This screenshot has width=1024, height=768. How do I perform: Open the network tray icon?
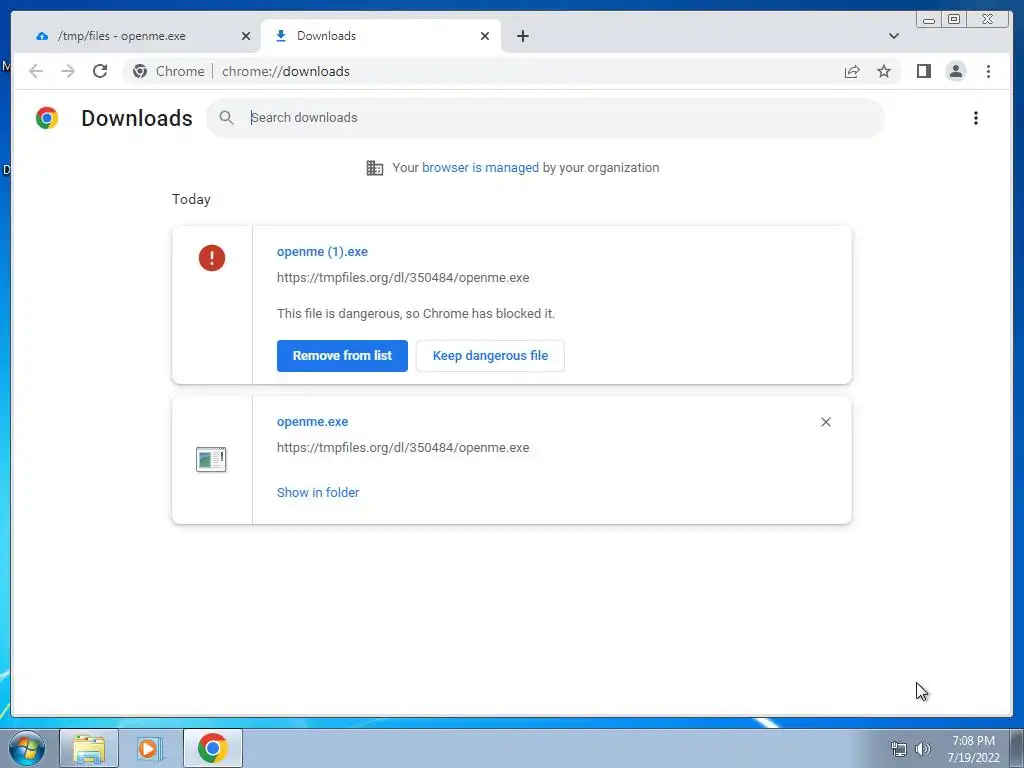pyautogui.click(x=899, y=749)
